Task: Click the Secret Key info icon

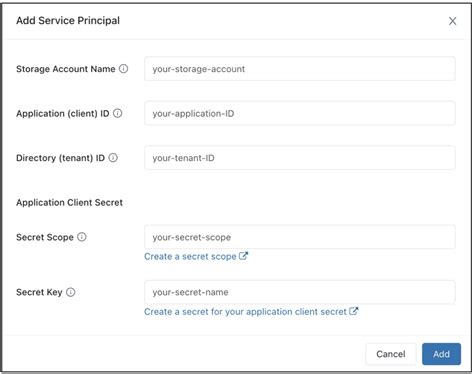Action: tap(71, 292)
